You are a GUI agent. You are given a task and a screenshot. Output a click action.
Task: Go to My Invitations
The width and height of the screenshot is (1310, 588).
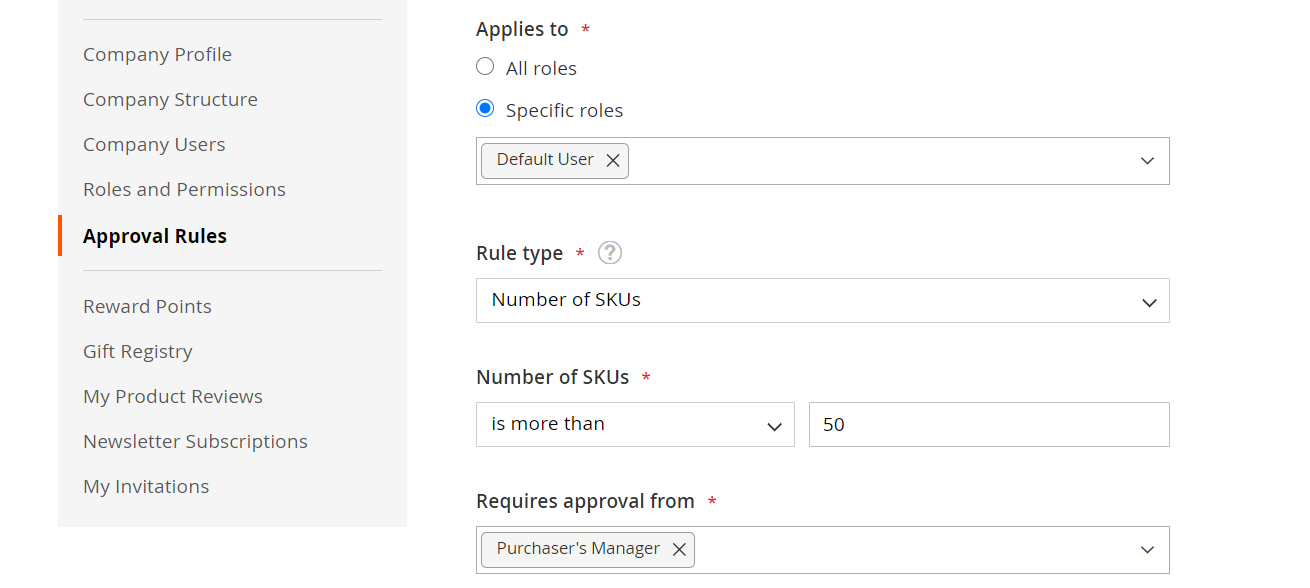(x=146, y=487)
